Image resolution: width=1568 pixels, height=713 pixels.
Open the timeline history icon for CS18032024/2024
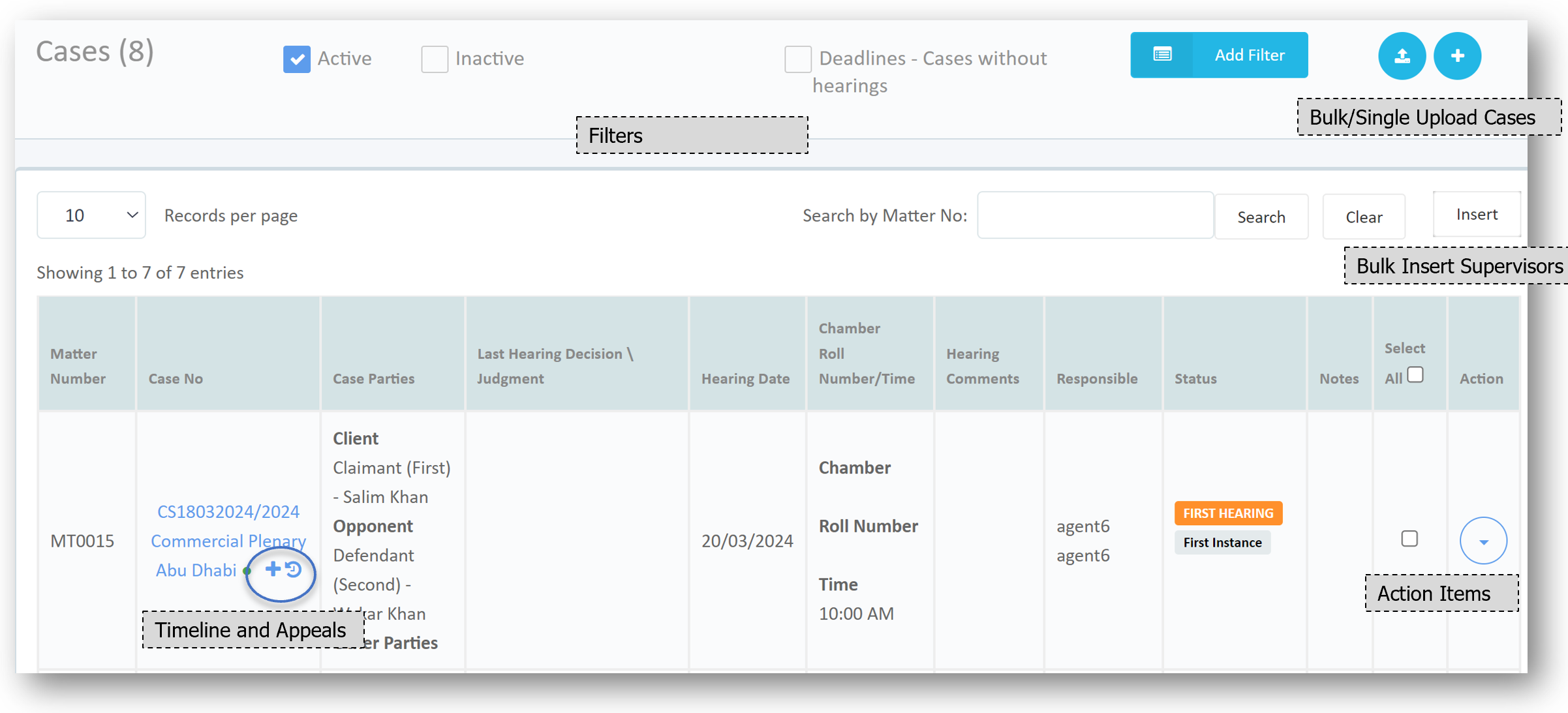pos(294,569)
